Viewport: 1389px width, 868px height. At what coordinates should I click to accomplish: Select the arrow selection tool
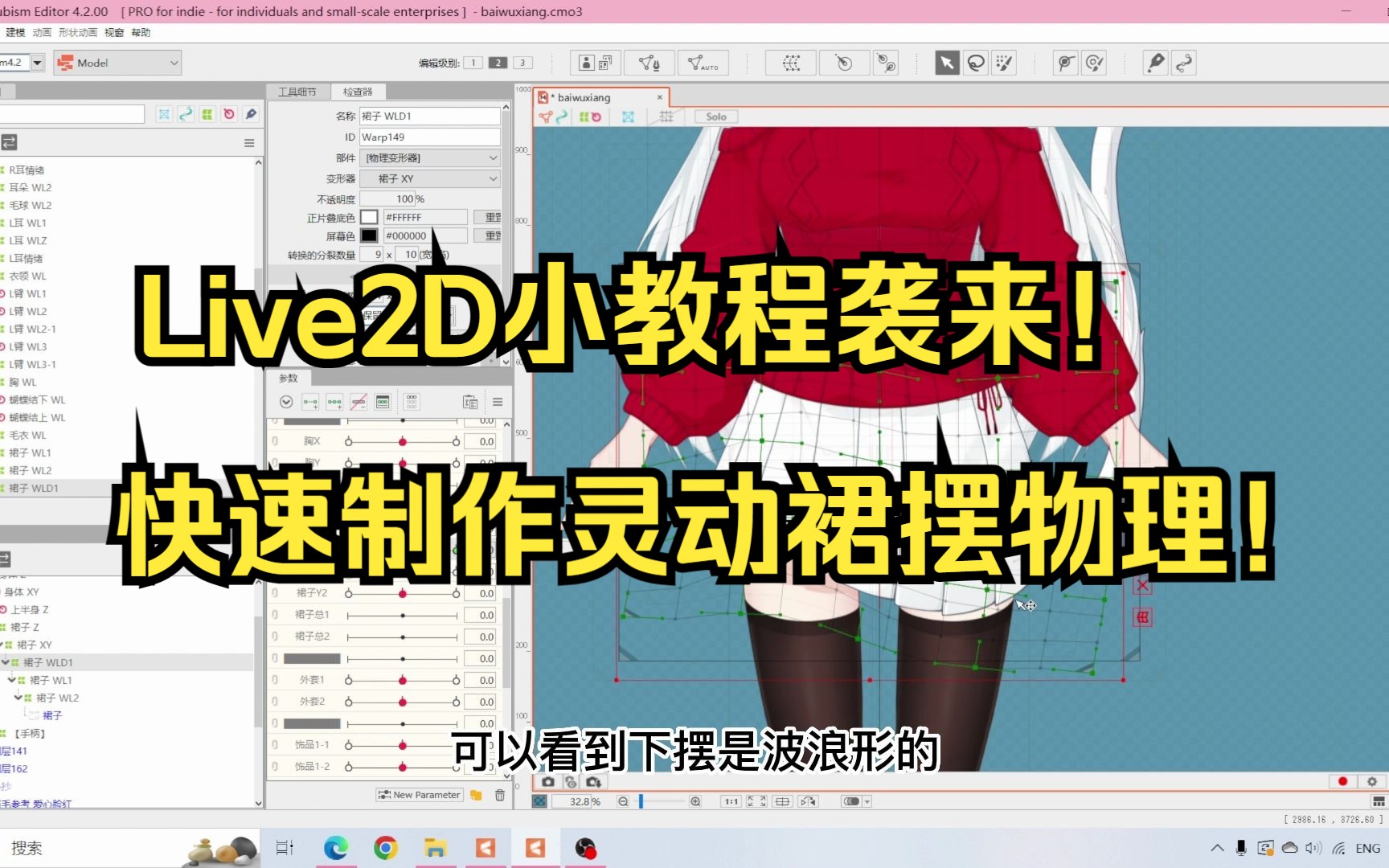coord(947,63)
